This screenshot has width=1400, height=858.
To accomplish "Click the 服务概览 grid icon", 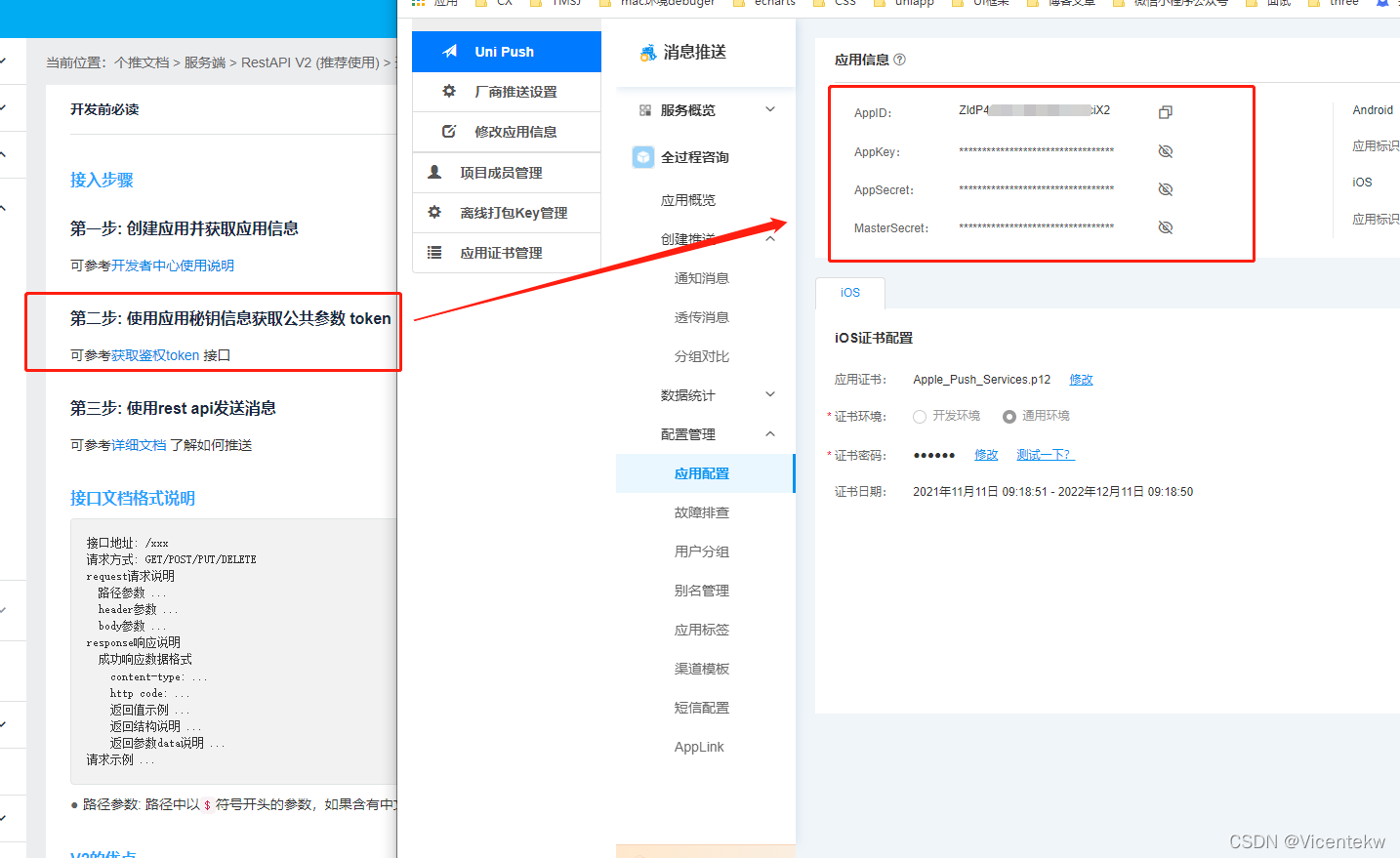I will 645,110.
